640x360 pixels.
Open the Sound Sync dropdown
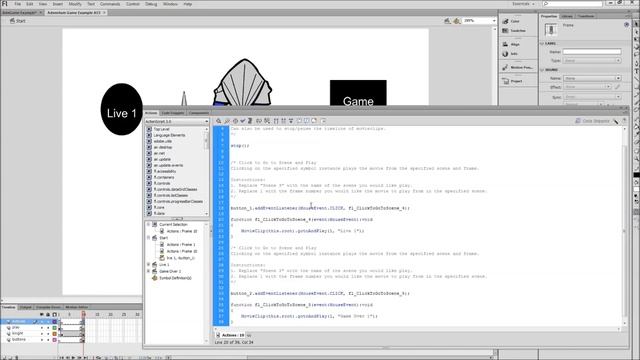point(592,97)
